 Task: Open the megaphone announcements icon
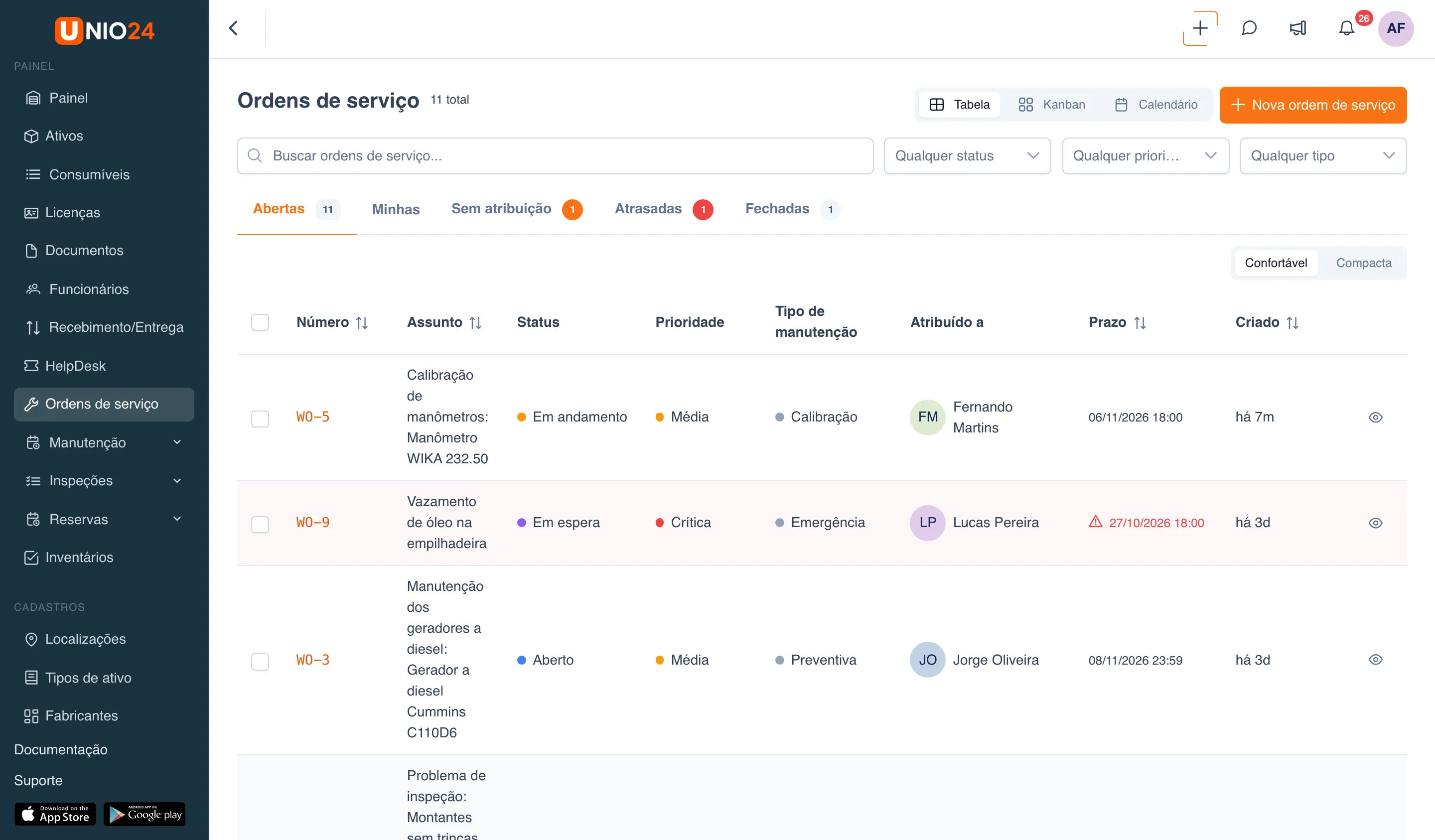1298,28
